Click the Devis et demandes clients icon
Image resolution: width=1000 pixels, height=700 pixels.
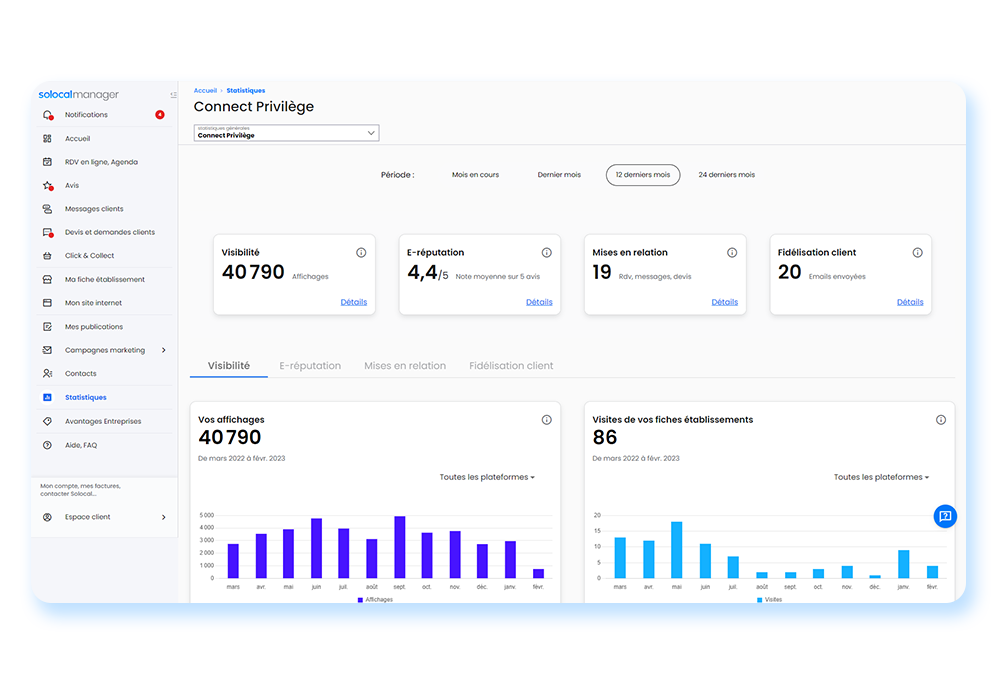(x=48, y=233)
